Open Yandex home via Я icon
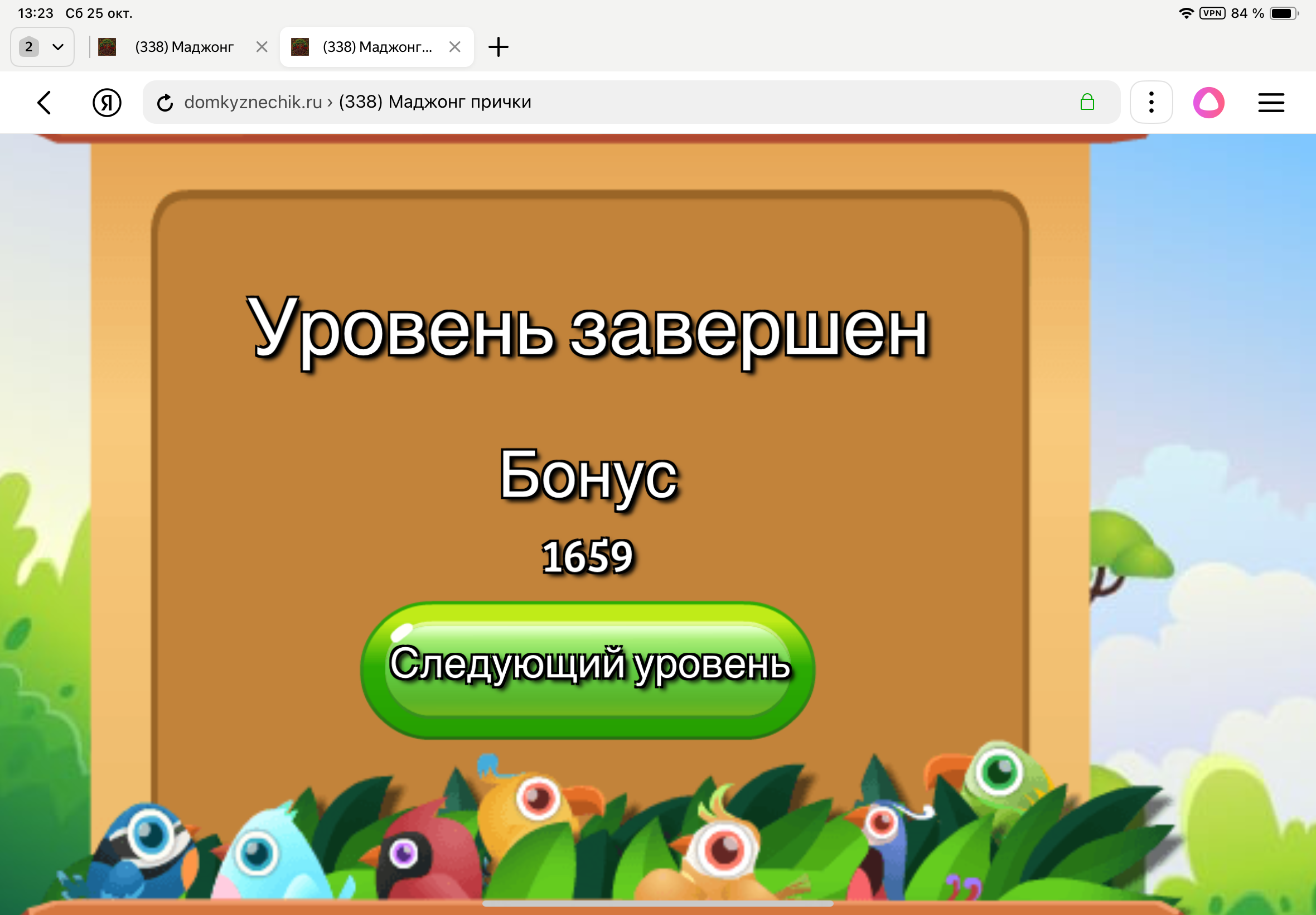This screenshot has height=915, width=1316. 107,103
